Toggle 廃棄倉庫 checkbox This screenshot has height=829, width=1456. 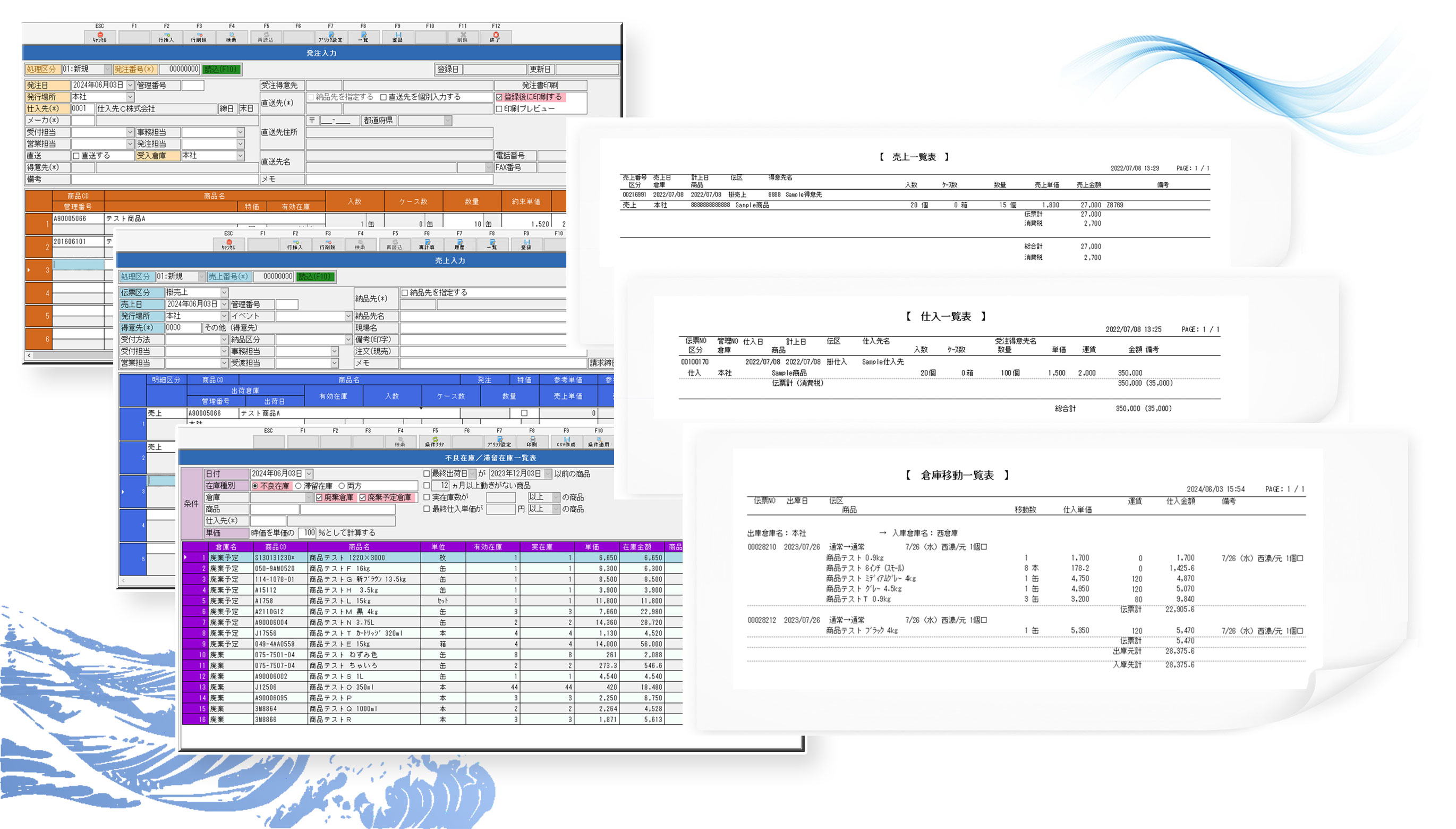[x=319, y=497]
